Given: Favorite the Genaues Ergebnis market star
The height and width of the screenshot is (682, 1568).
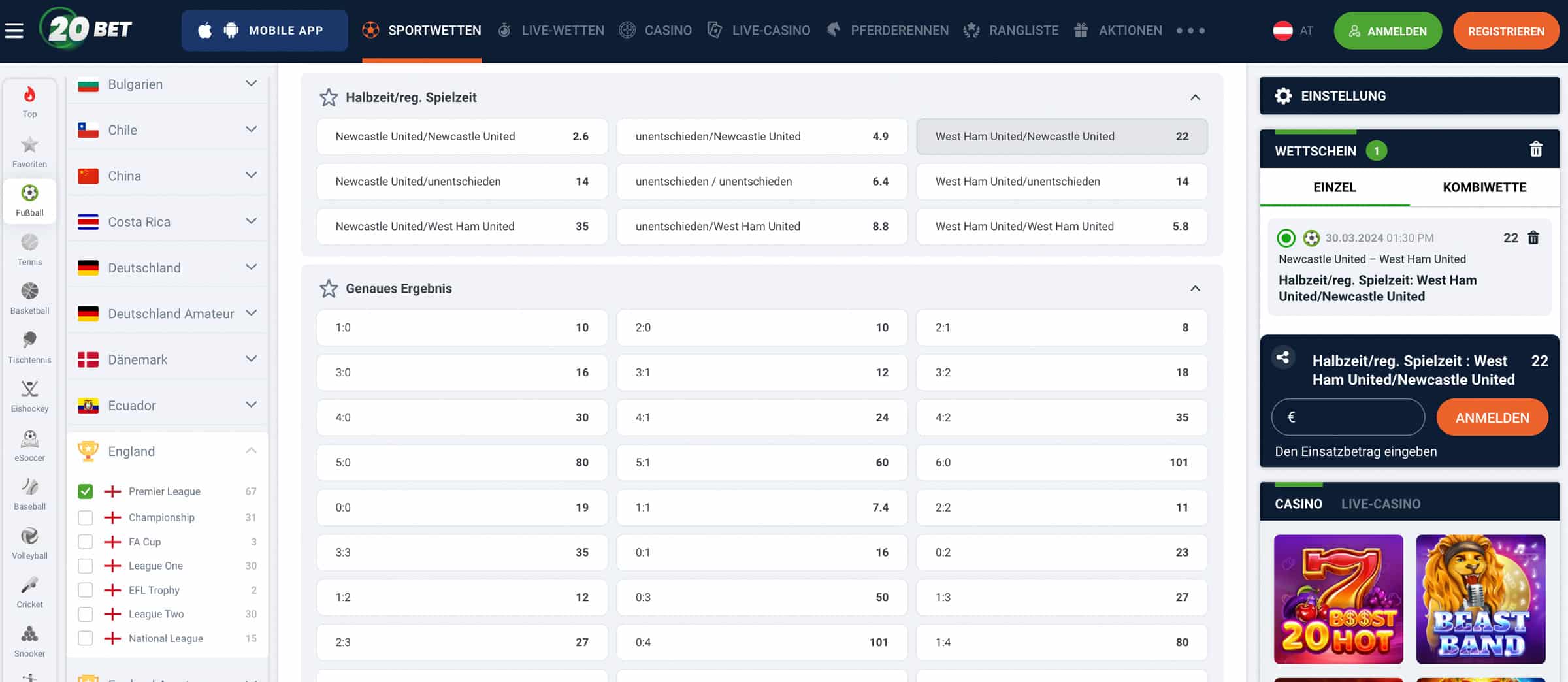Looking at the screenshot, I should tap(329, 288).
